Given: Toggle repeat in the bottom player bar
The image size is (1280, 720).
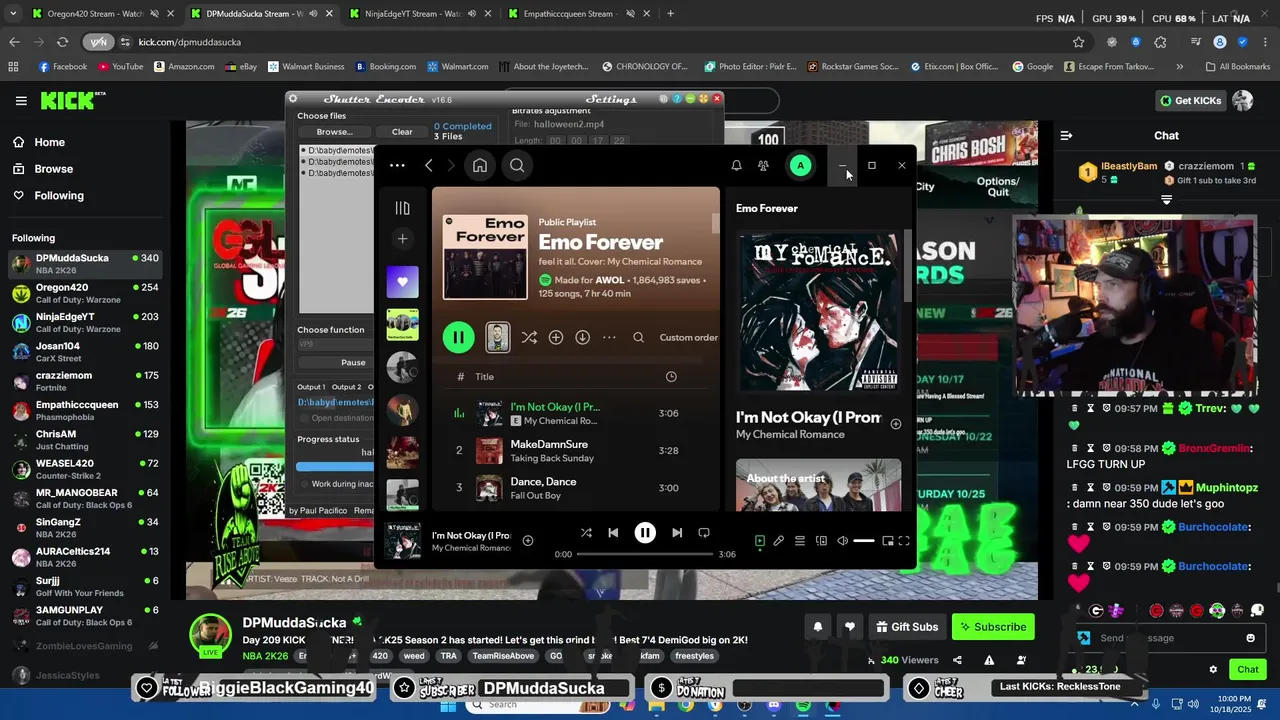Looking at the screenshot, I should coord(704,533).
